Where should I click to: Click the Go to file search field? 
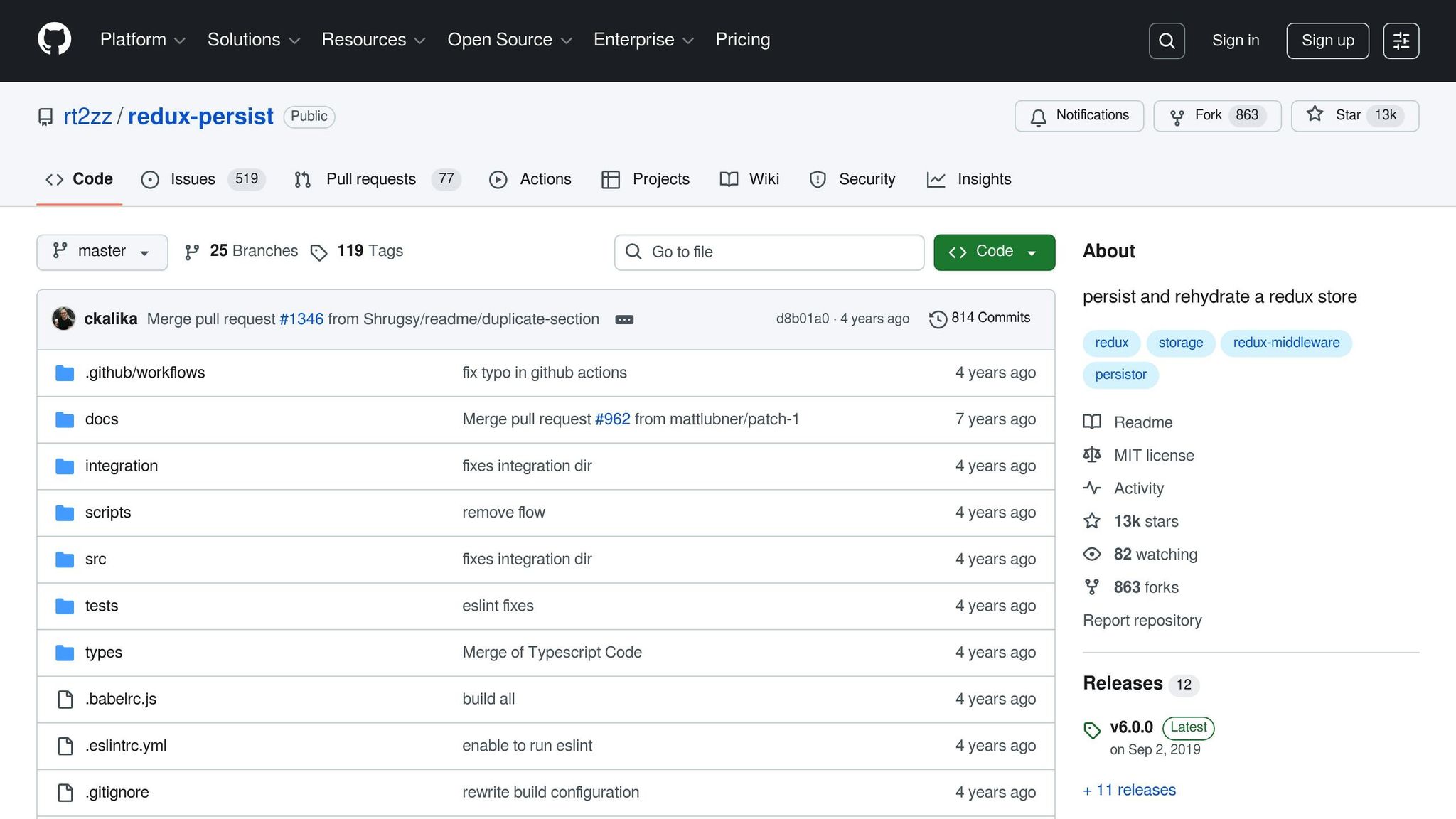tap(769, 252)
